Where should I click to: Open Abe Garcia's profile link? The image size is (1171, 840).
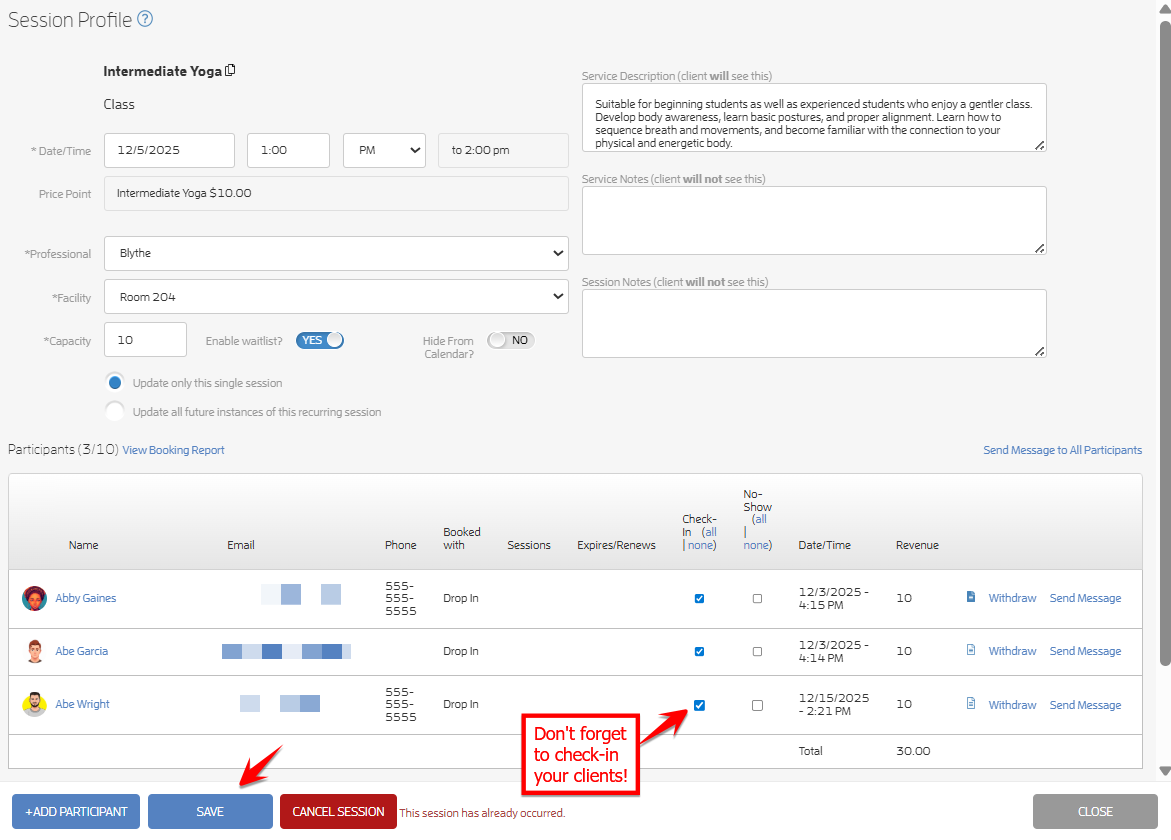[x=81, y=651]
